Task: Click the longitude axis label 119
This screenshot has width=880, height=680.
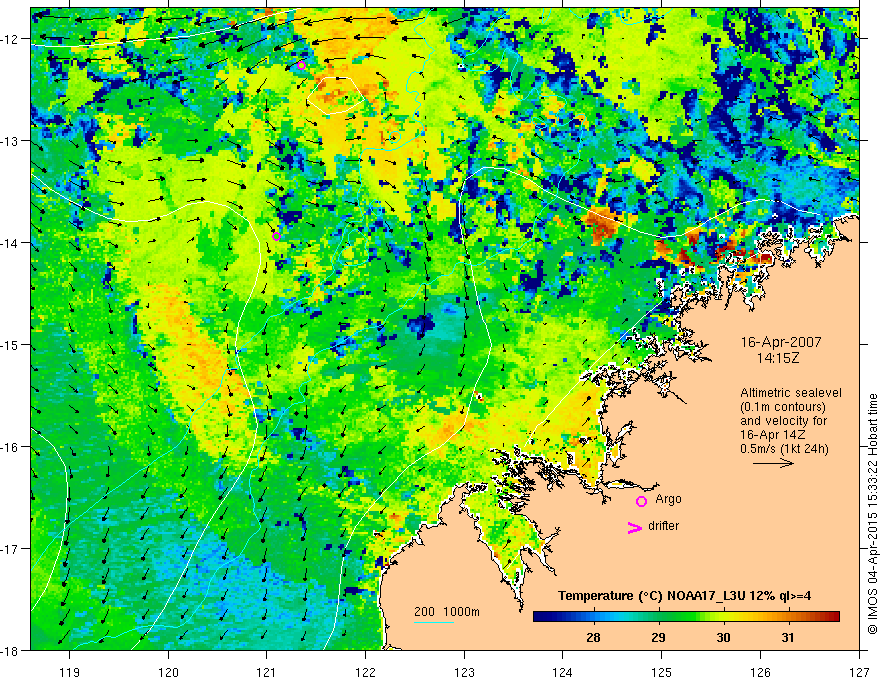Action: (x=70, y=672)
